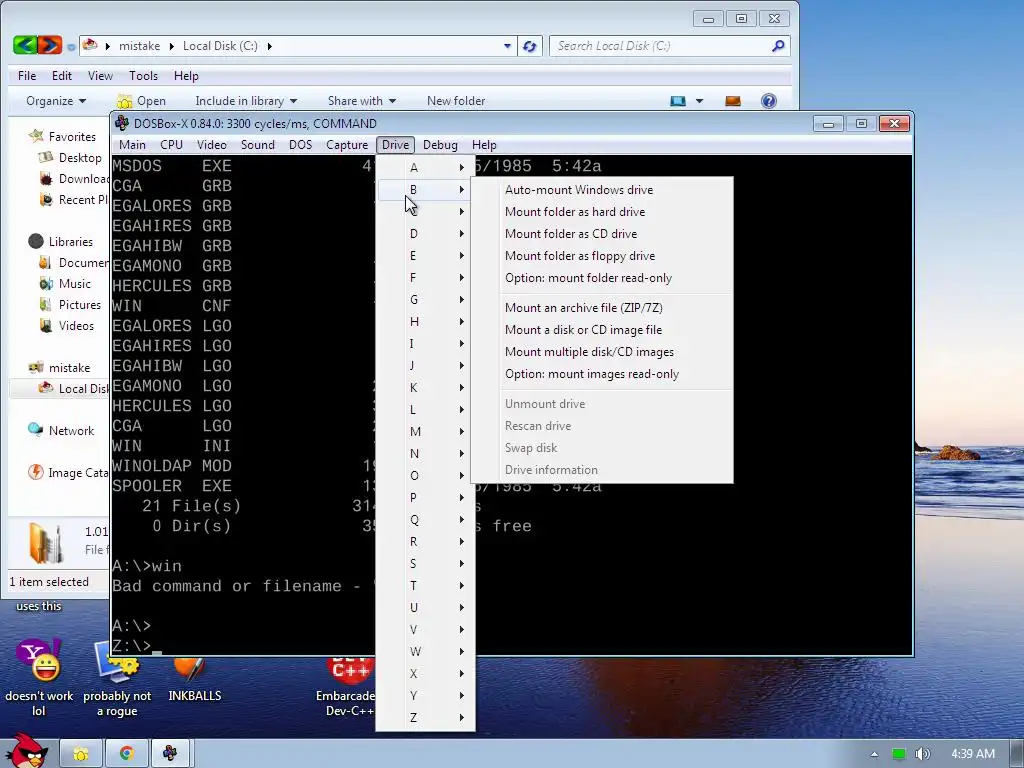
Task: Expand drive M submenu
Action: [x=425, y=432]
